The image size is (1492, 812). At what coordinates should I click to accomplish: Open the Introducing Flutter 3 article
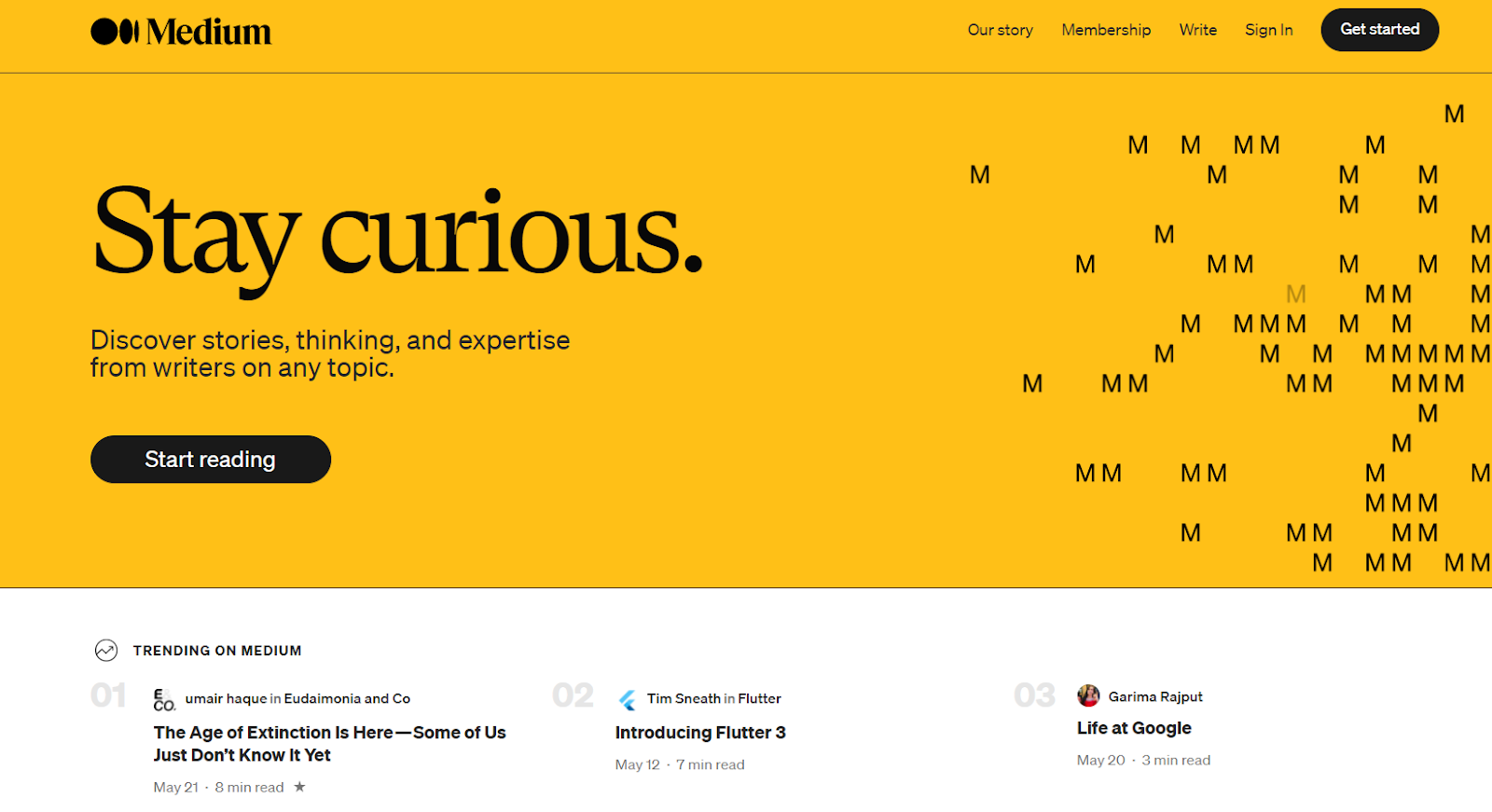tap(700, 733)
